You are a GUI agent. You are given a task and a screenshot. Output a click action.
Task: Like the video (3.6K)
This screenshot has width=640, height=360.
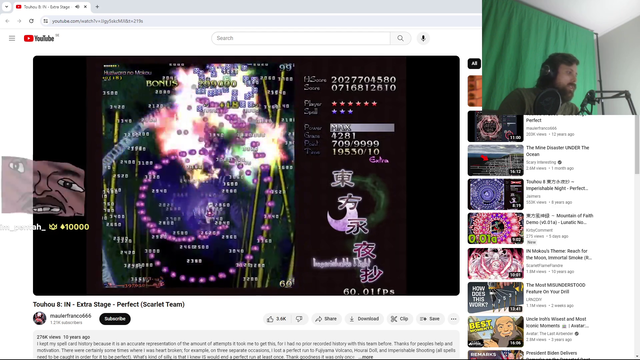click(x=277, y=319)
